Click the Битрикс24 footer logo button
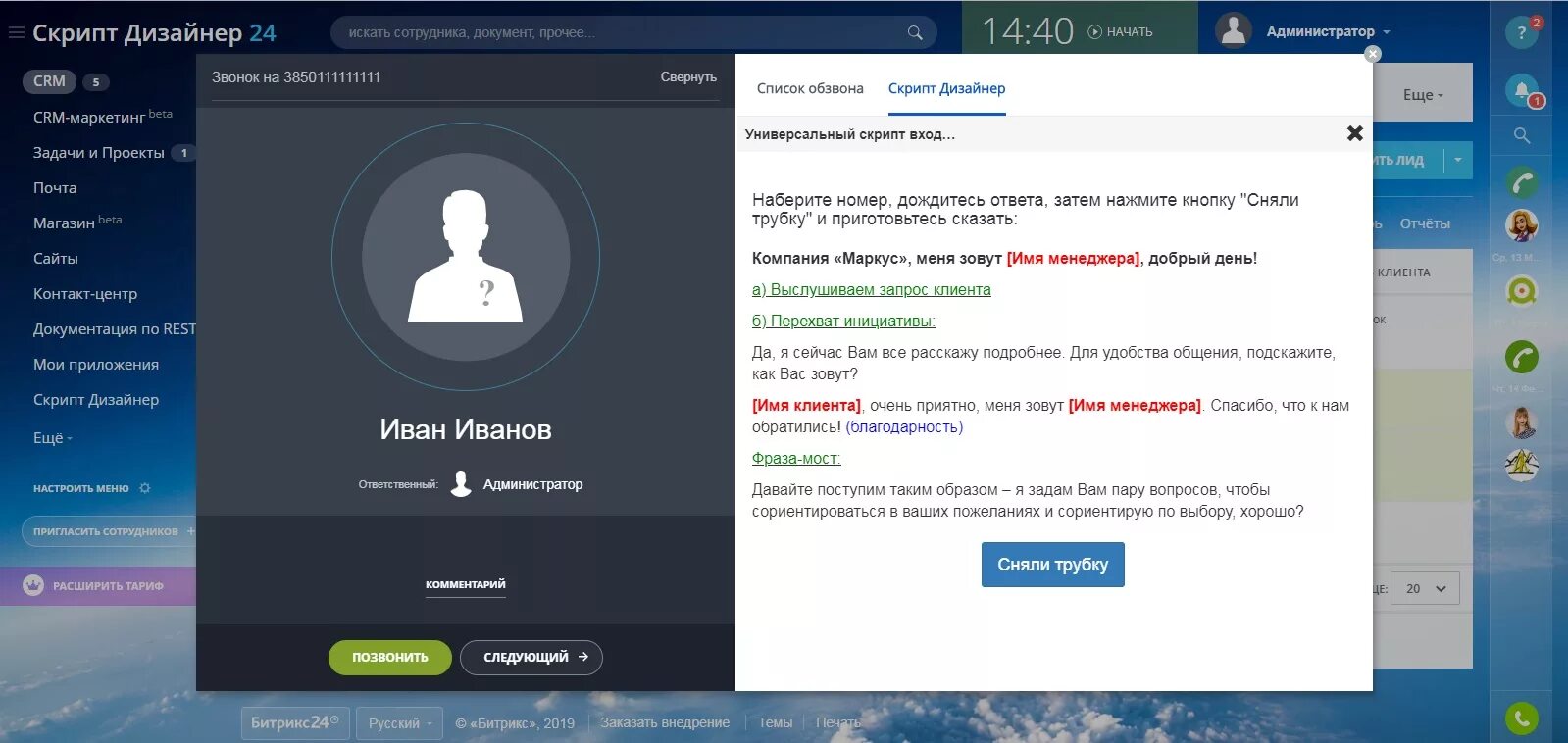 click(x=295, y=723)
